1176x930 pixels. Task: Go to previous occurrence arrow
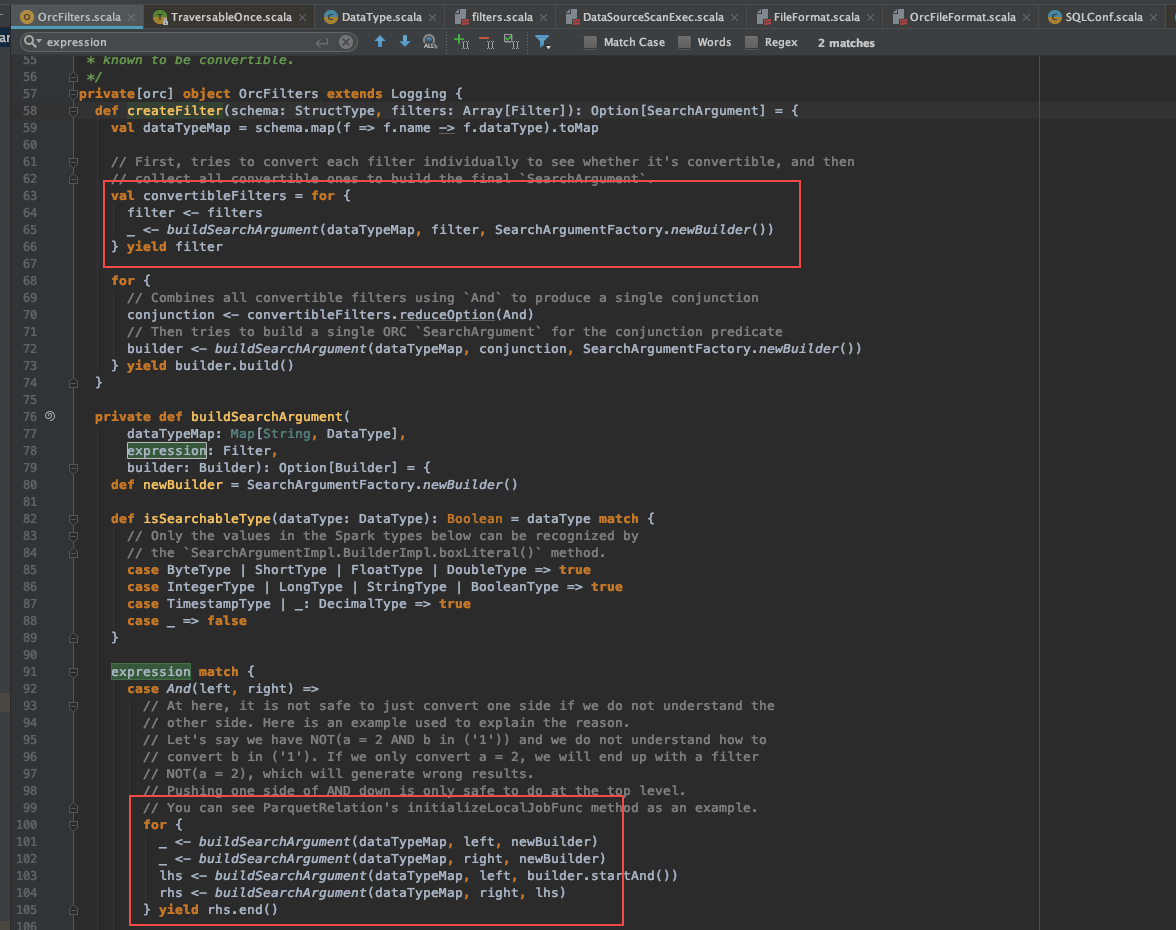point(380,42)
